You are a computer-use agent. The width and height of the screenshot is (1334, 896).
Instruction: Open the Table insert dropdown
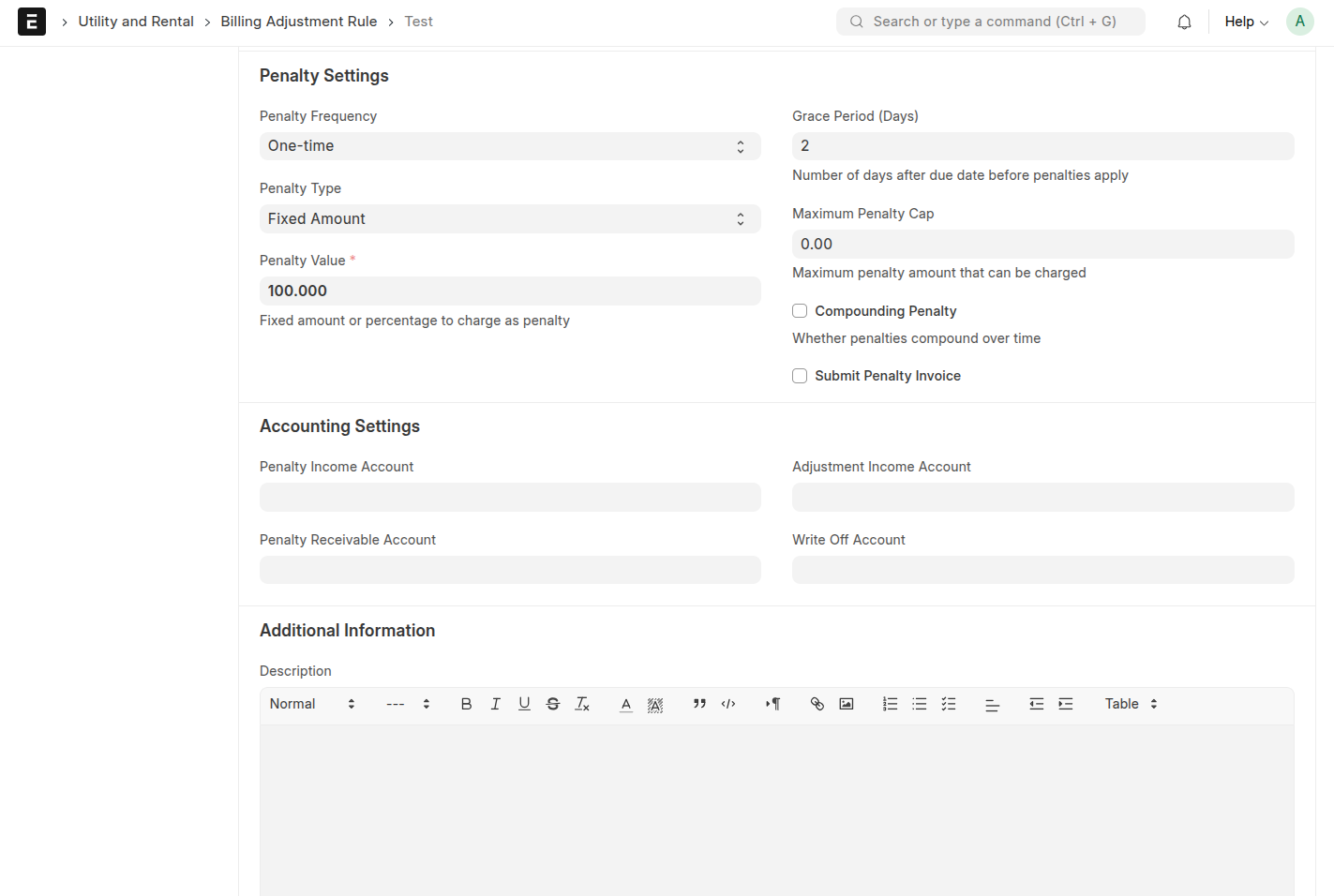[x=1132, y=704]
